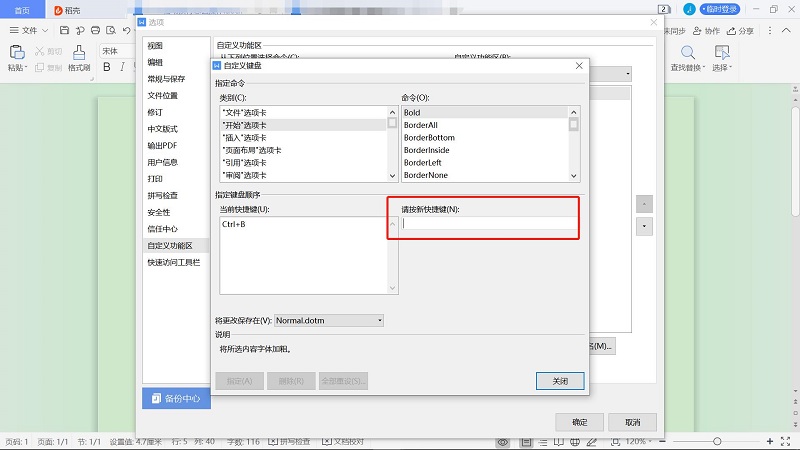Select the "插入"选项卡 category item
The width and height of the screenshot is (800, 450).
click(x=244, y=137)
